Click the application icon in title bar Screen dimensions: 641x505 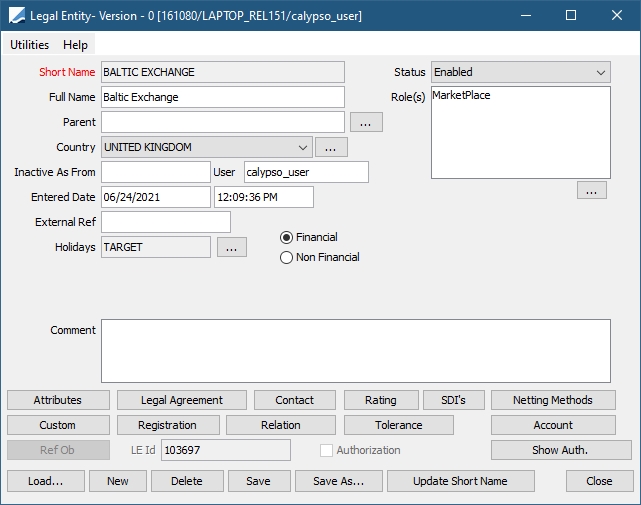click(x=17, y=16)
